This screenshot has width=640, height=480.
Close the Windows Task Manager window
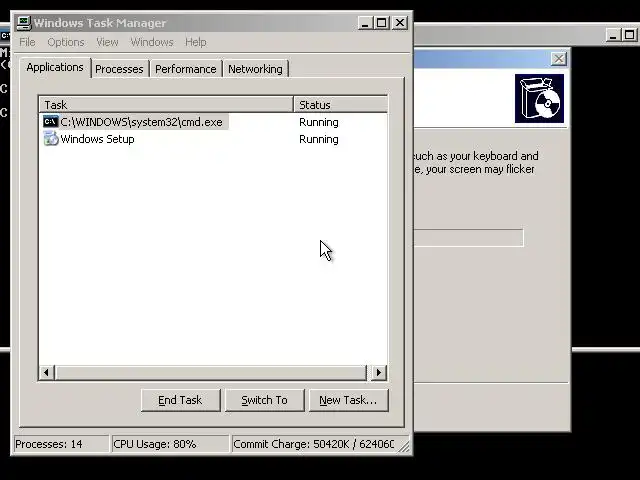(400, 23)
